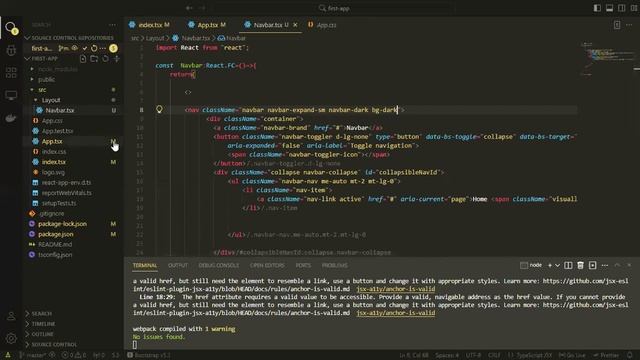The height and width of the screenshot is (360, 640).
Task: Open more actions for the side bar view
Action: tap(112, 25)
